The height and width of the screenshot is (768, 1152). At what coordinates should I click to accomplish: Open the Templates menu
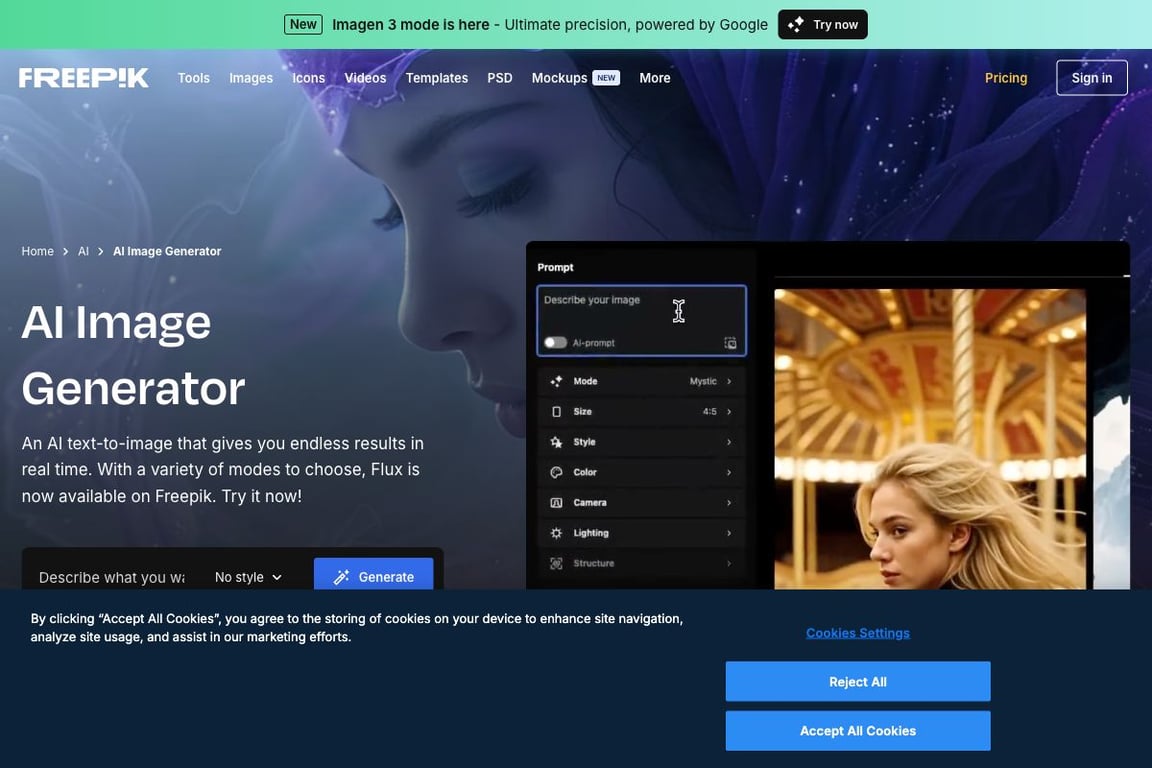pos(436,78)
